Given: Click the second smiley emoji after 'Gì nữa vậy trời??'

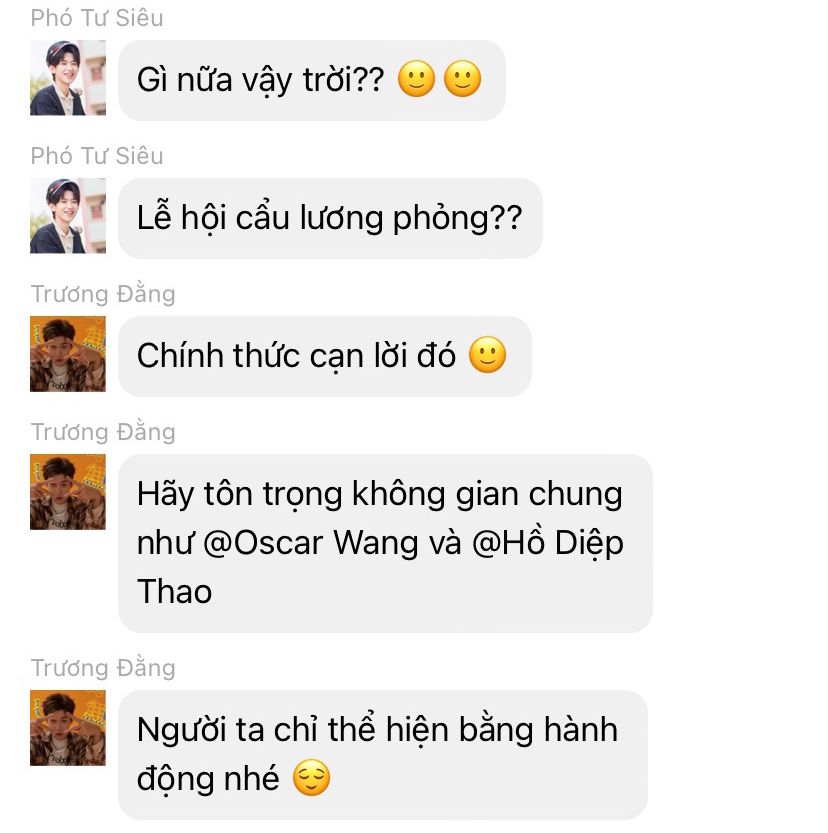Looking at the screenshot, I should point(463,79).
